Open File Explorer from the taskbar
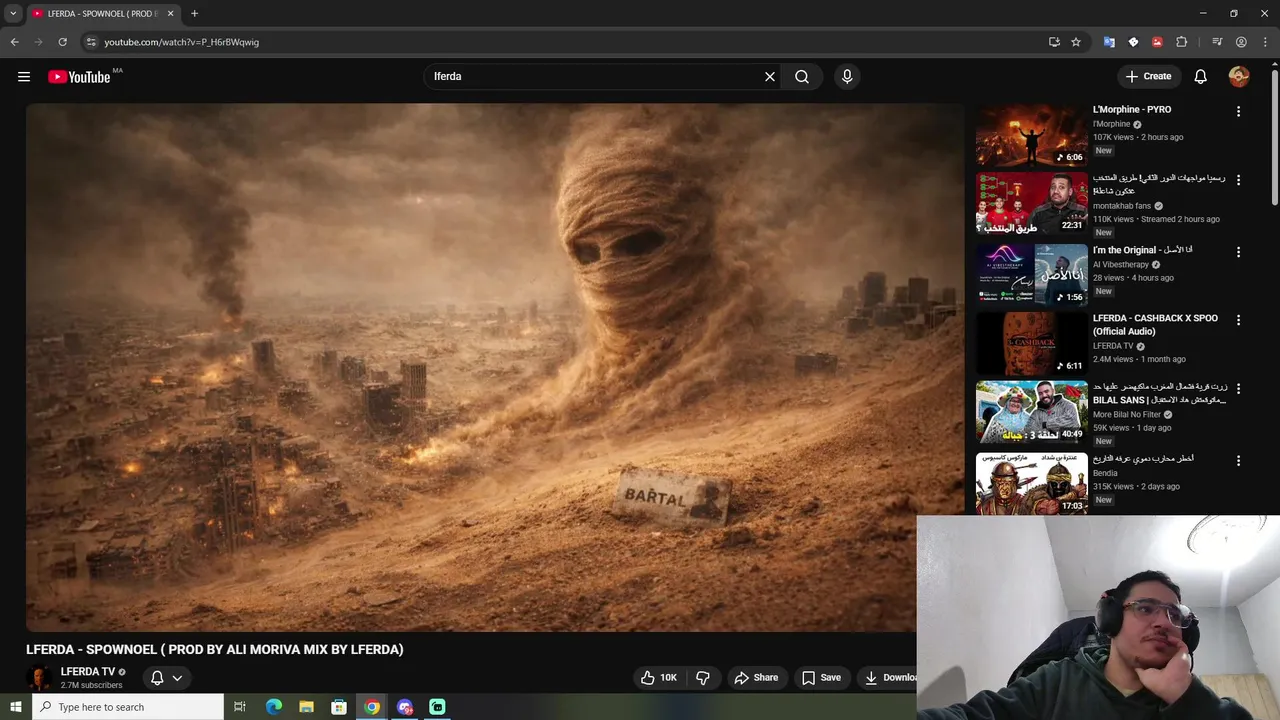1280x720 pixels. click(306, 707)
